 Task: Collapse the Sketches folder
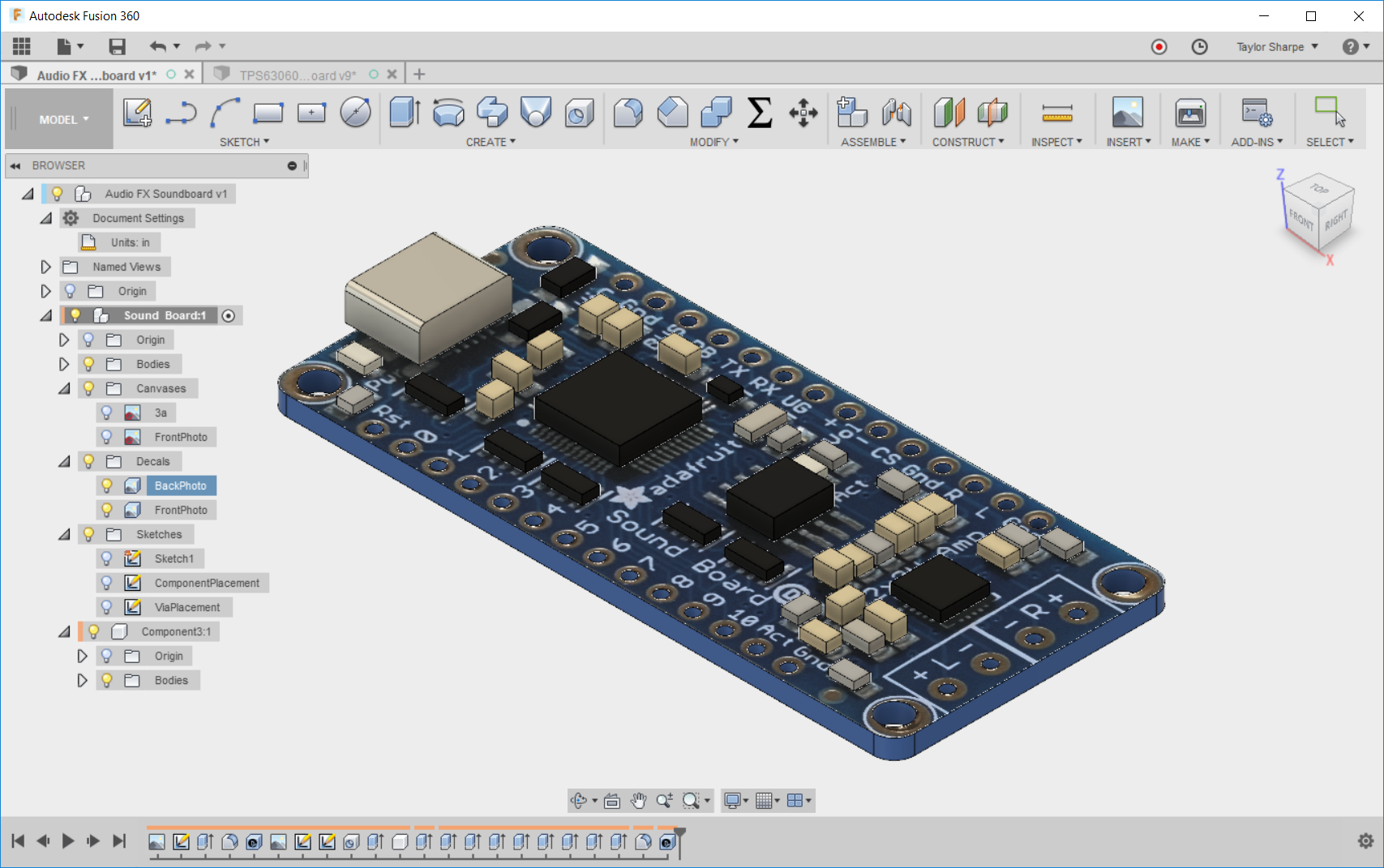pos(65,534)
